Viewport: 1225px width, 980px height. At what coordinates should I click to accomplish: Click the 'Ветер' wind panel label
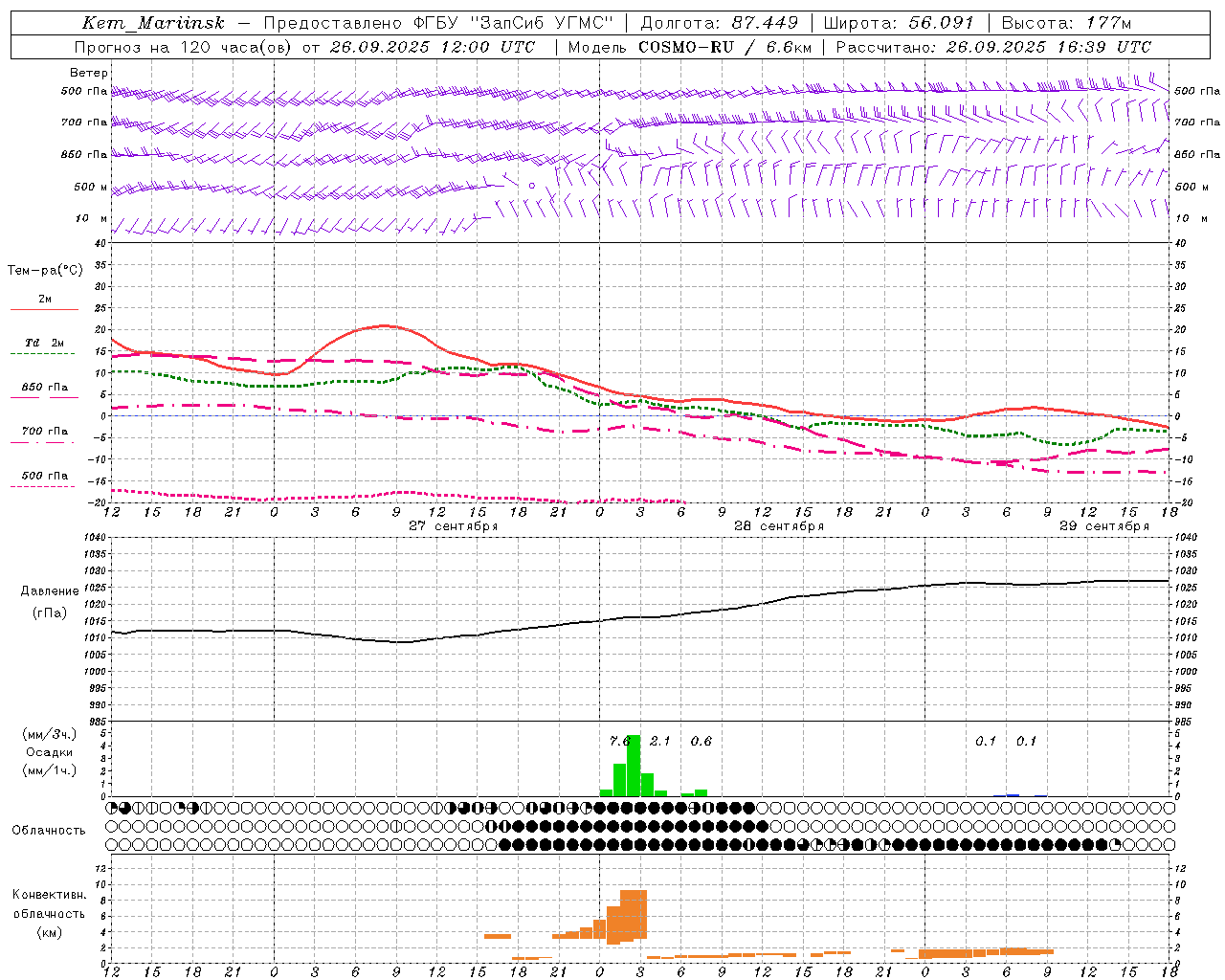pyautogui.click(x=89, y=73)
